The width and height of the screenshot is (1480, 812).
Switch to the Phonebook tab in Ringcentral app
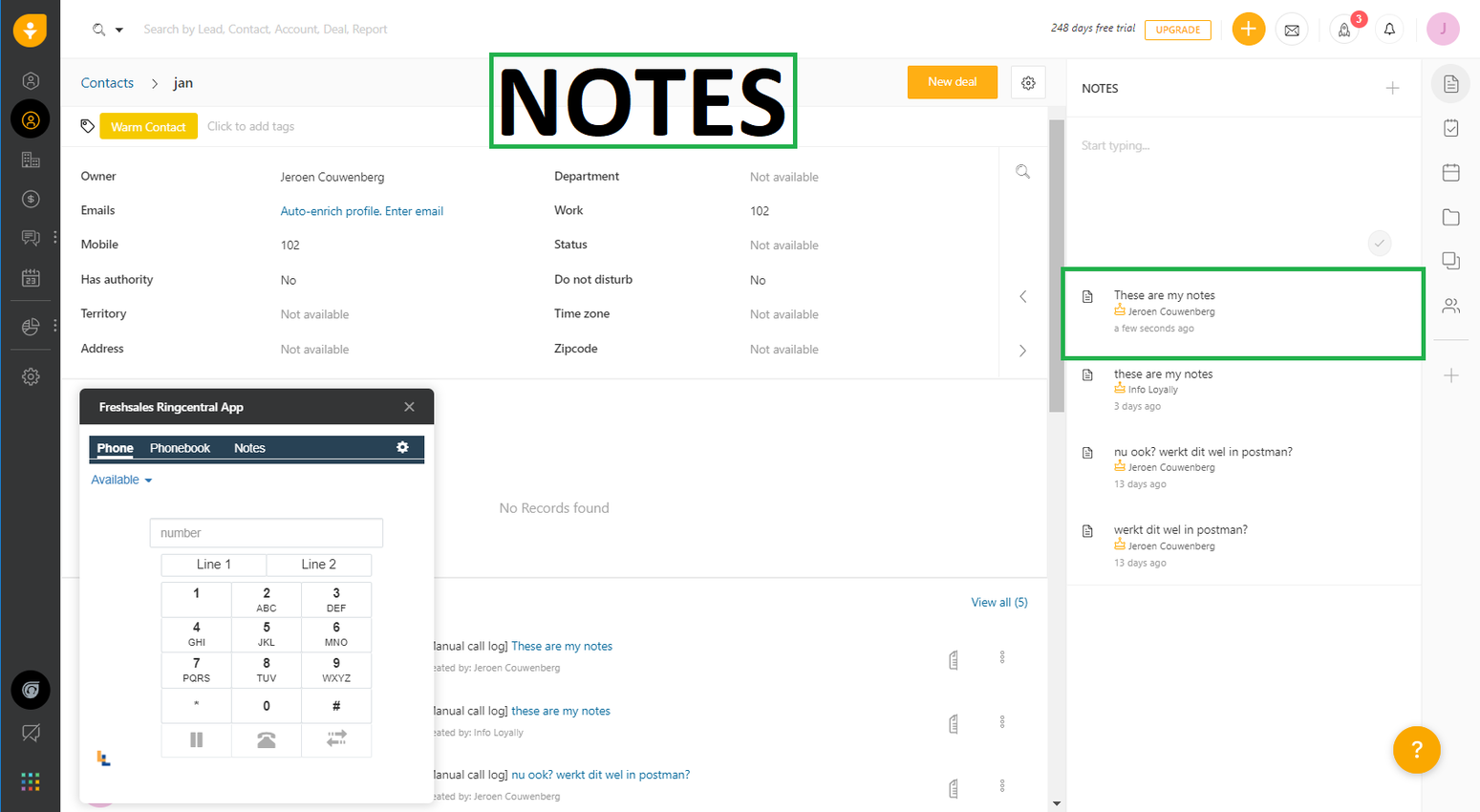pos(180,447)
